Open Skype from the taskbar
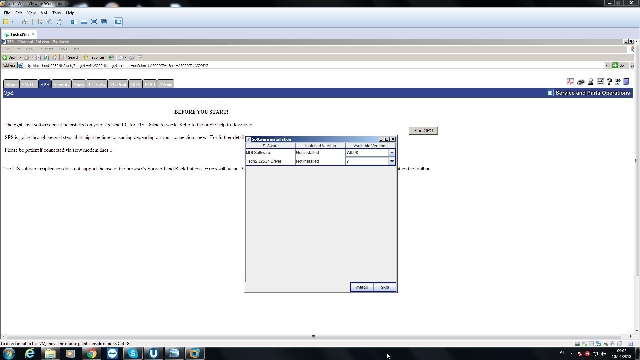 pos(133,353)
